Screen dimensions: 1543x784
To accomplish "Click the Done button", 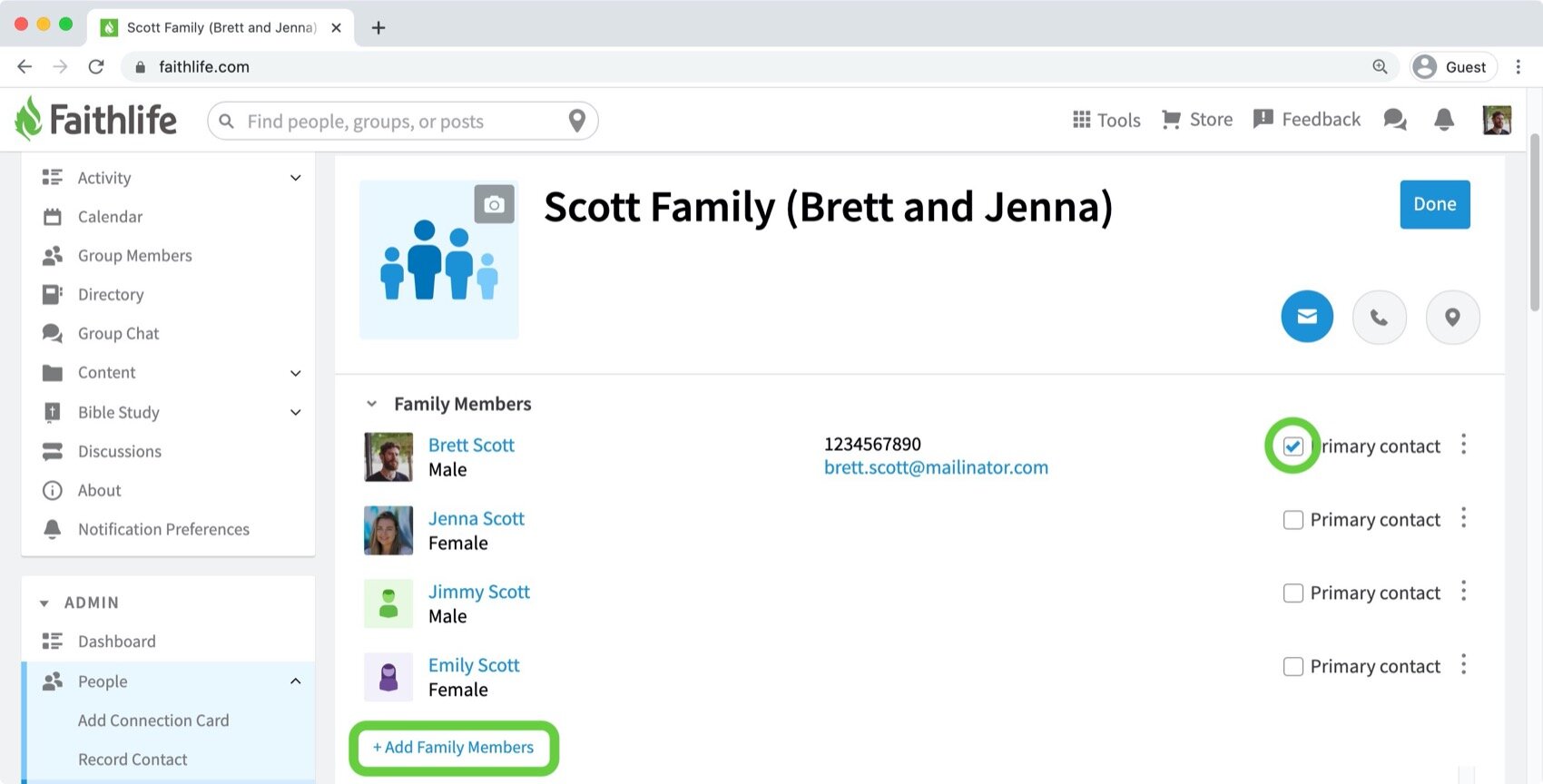I will click(x=1434, y=204).
